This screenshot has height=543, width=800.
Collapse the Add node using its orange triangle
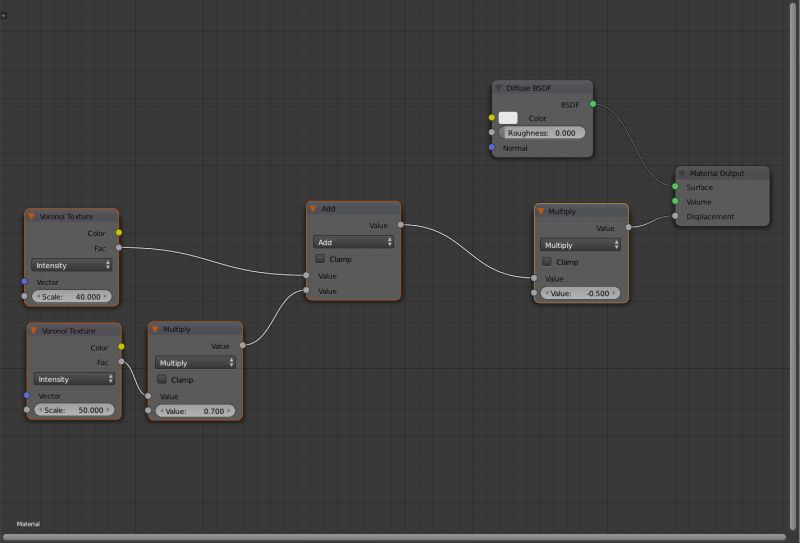[x=313, y=209]
